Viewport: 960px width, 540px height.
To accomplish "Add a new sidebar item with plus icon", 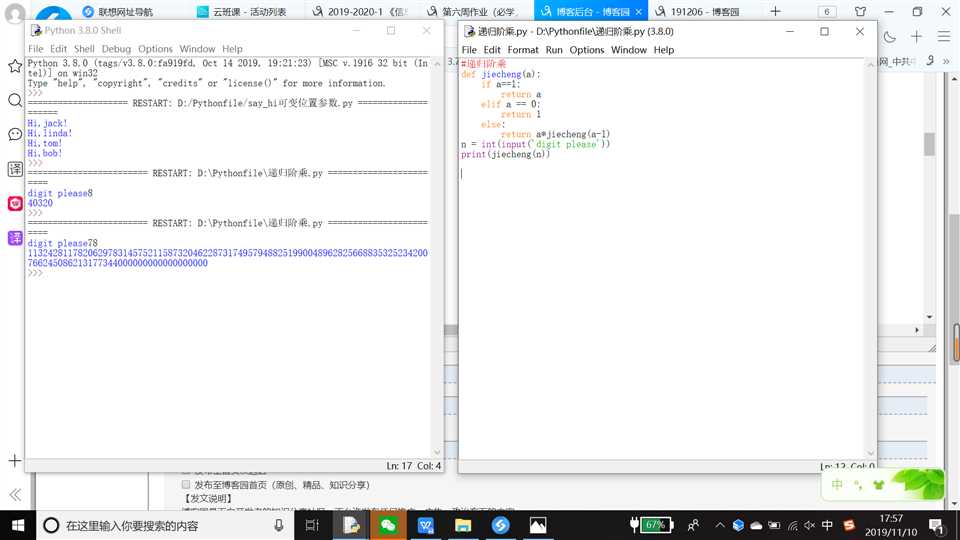I will [x=15, y=460].
